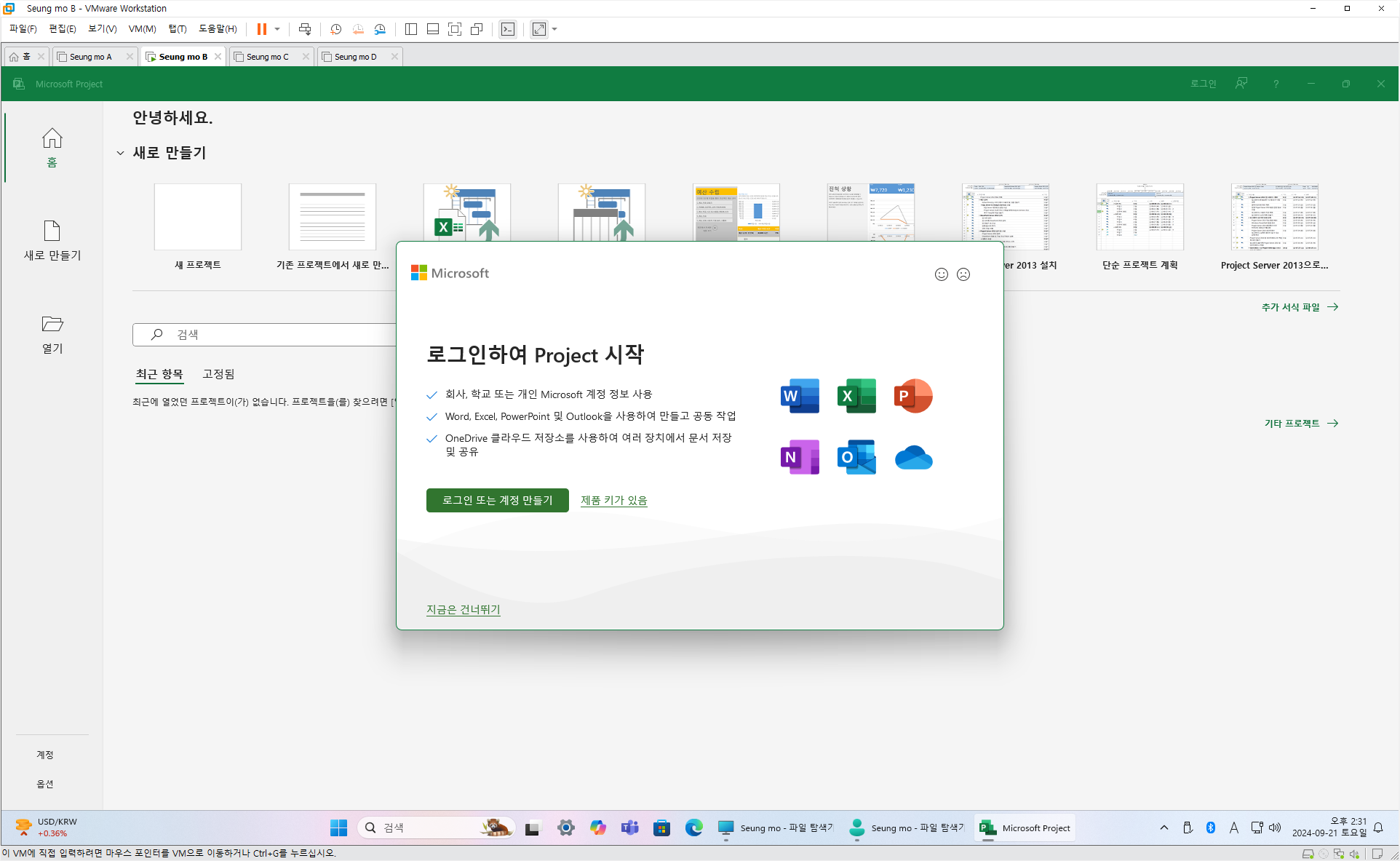Click the Open (열기) folder icon

tap(52, 324)
